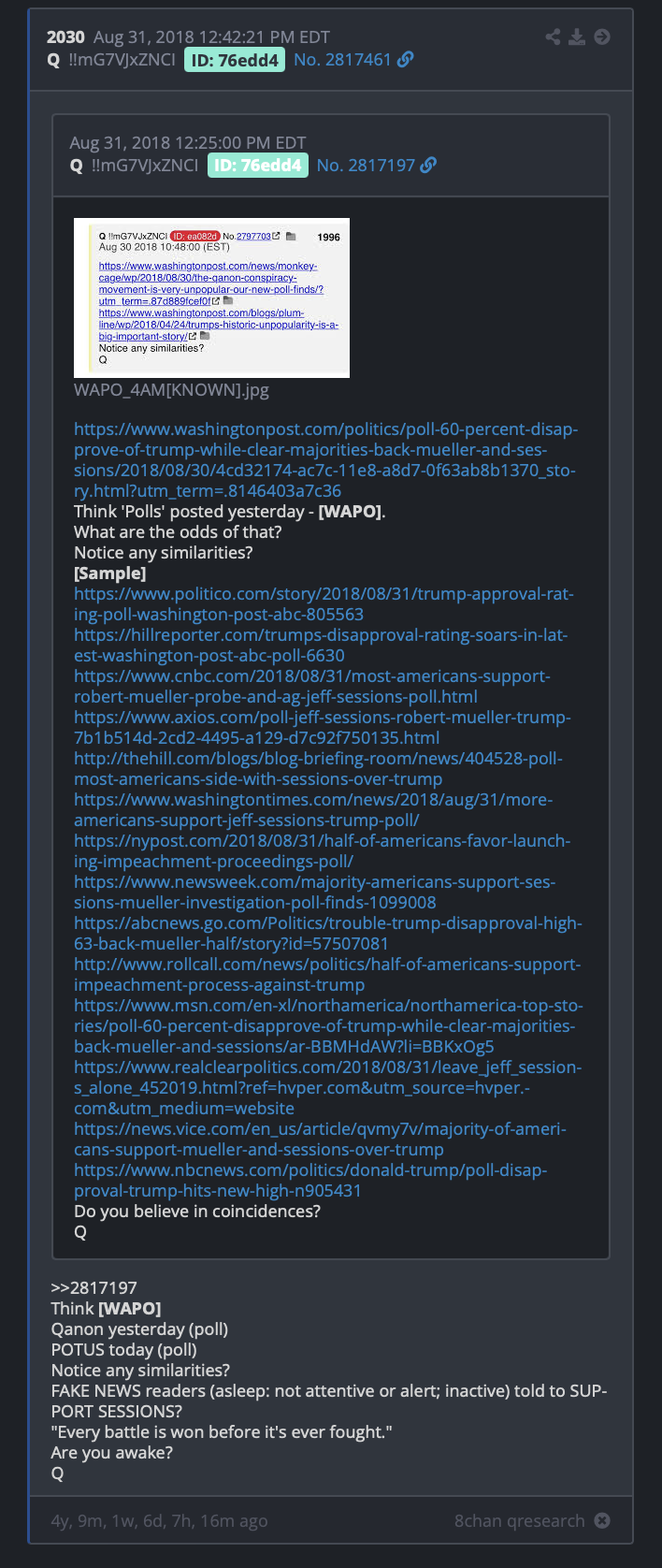662x1568 pixels.
Task: Open the nypost.com impeachment proceedings poll link
Action: click(323, 850)
